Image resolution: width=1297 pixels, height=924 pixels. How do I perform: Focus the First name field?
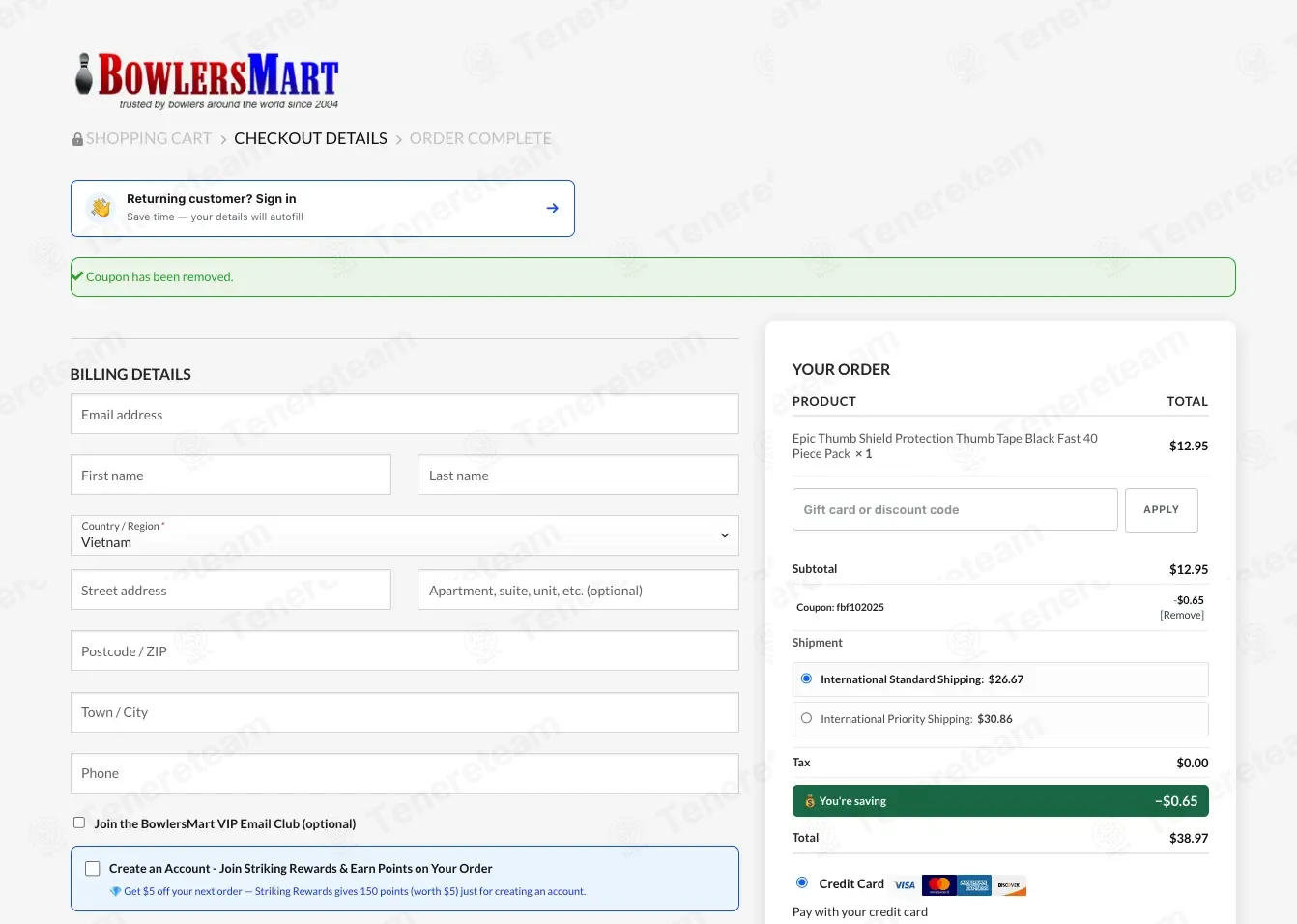click(x=231, y=475)
